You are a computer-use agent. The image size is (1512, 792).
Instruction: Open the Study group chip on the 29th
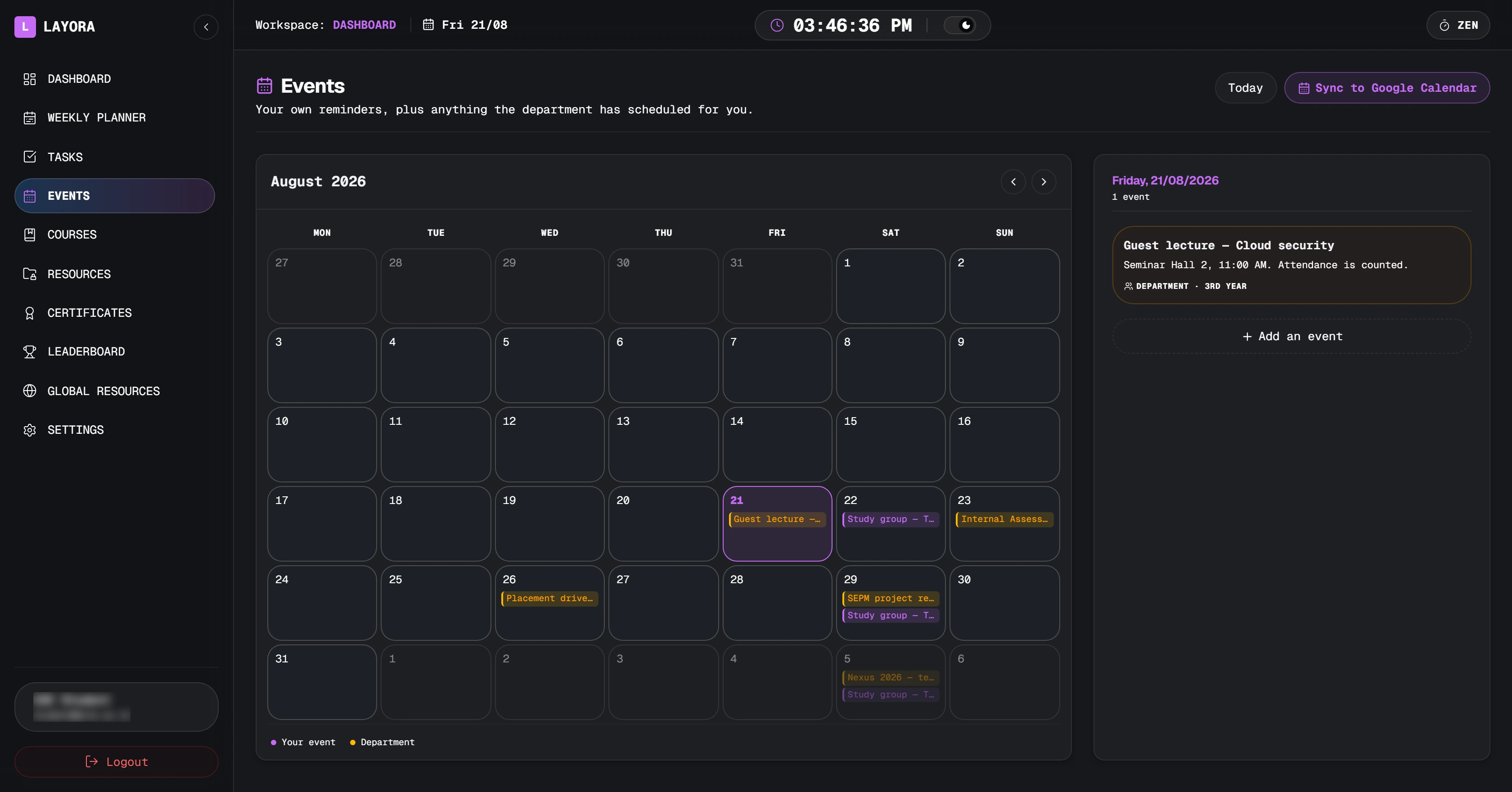click(x=891, y=615)
